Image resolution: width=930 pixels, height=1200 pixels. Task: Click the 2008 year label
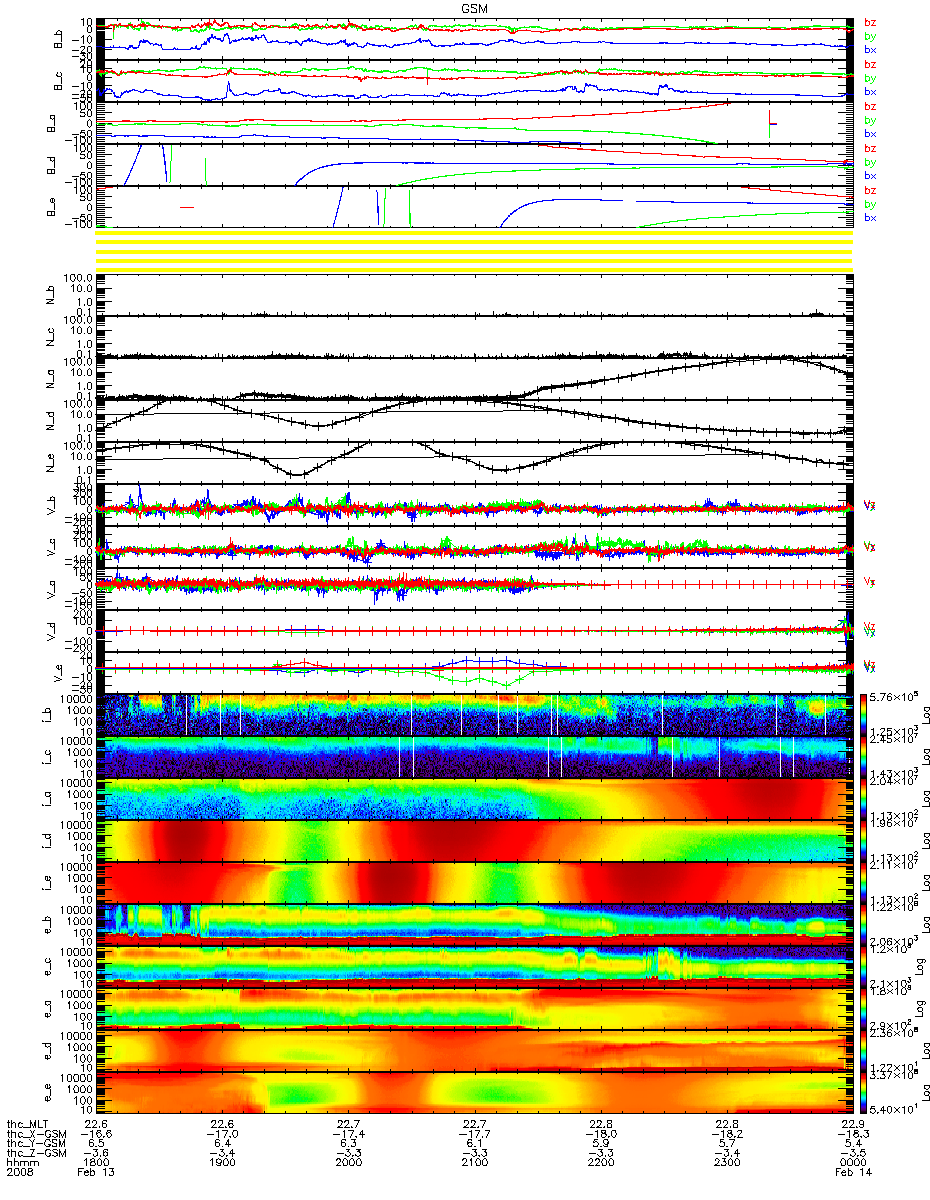pos(19,1174)
